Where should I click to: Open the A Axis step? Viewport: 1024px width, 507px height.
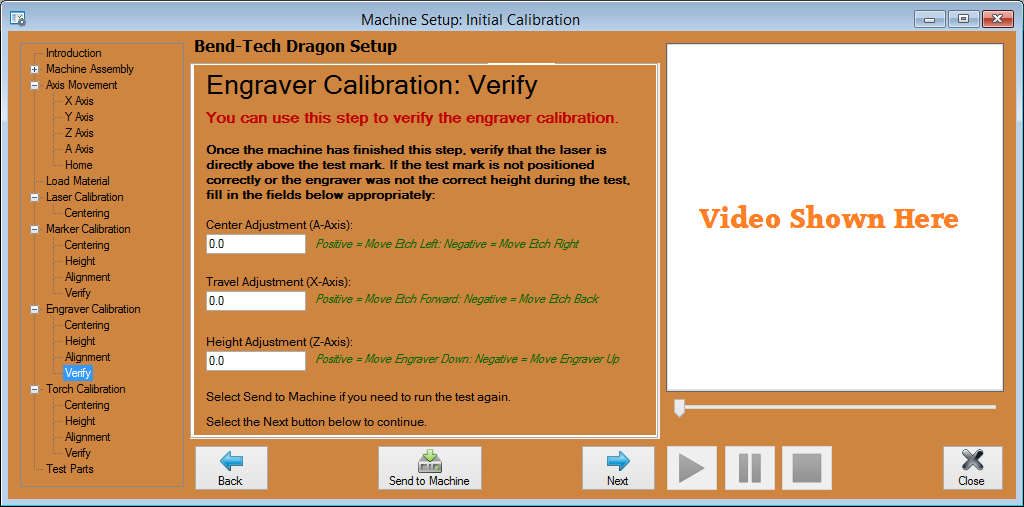[x=79, y=149]
